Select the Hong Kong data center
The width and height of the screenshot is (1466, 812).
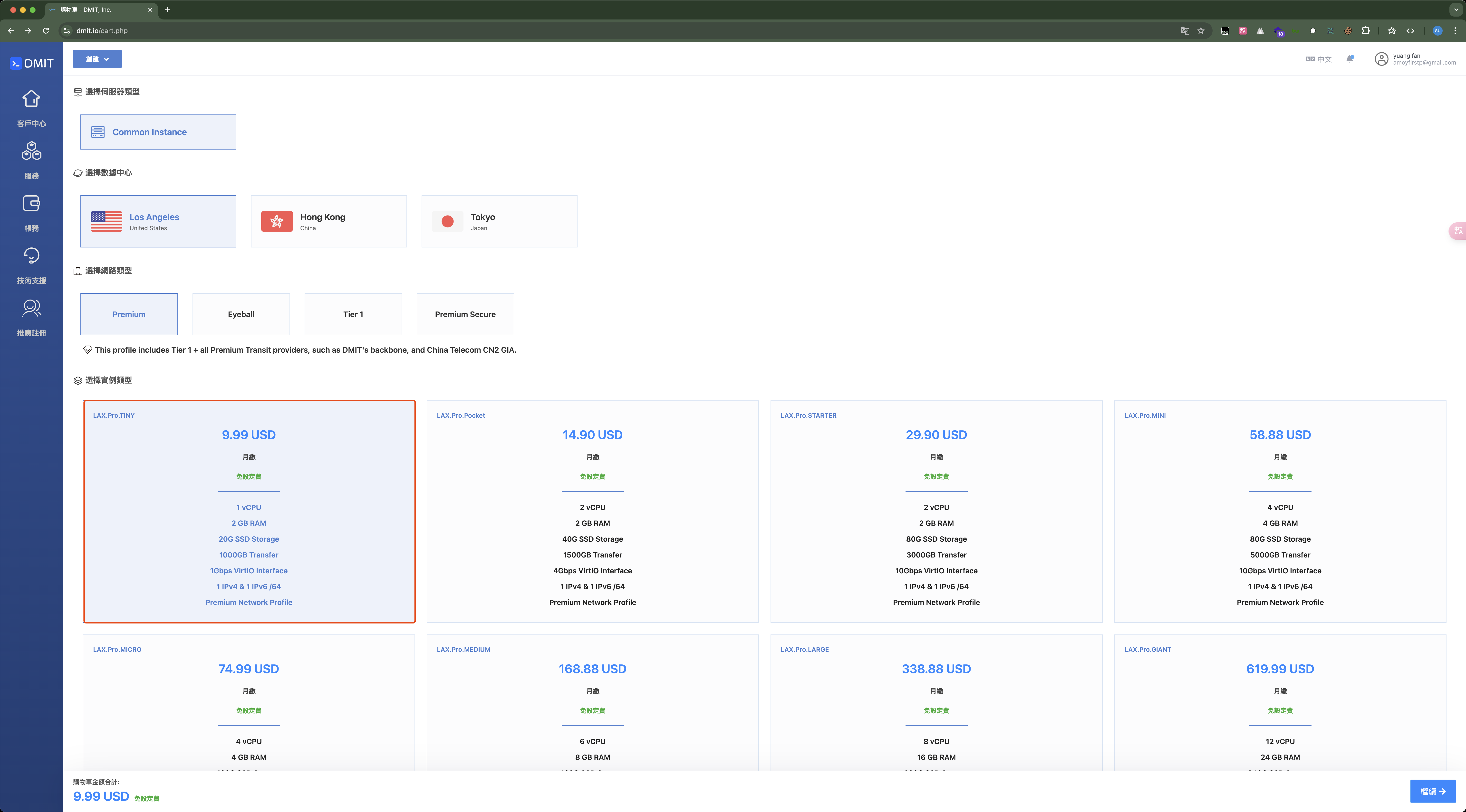pyautogui.click(x=329, y=221)
